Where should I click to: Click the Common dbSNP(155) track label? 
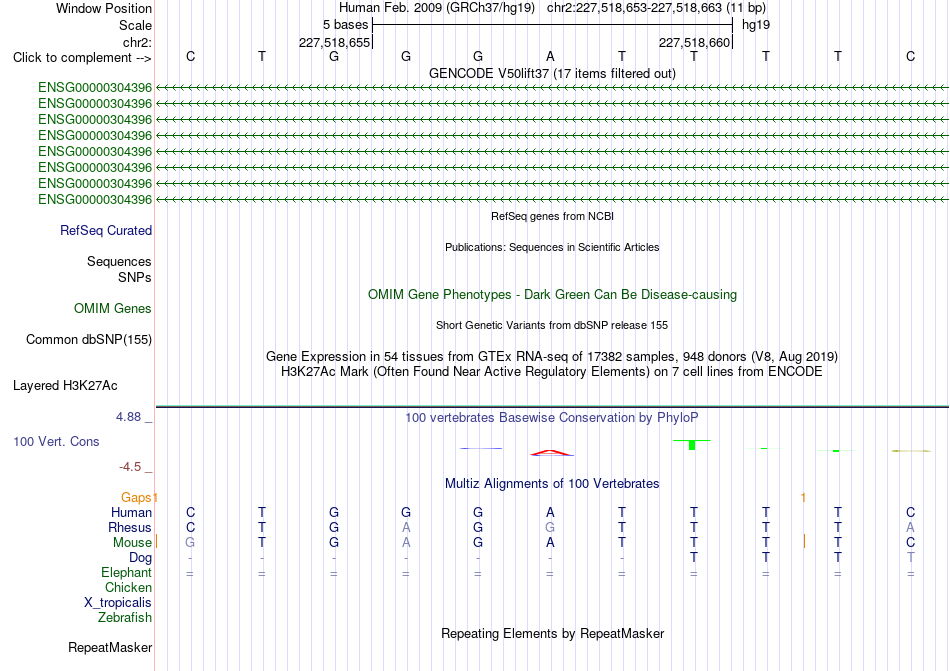(x=88, y=340)
